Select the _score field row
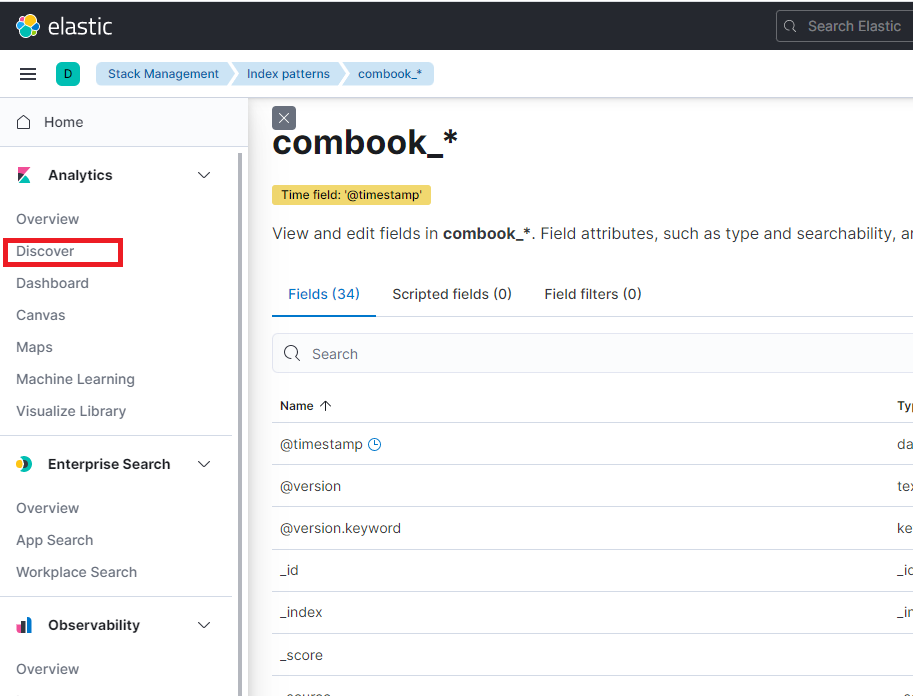Image resolution: width=913 pixels, height=696 pixels. click(x=592, y=655)
